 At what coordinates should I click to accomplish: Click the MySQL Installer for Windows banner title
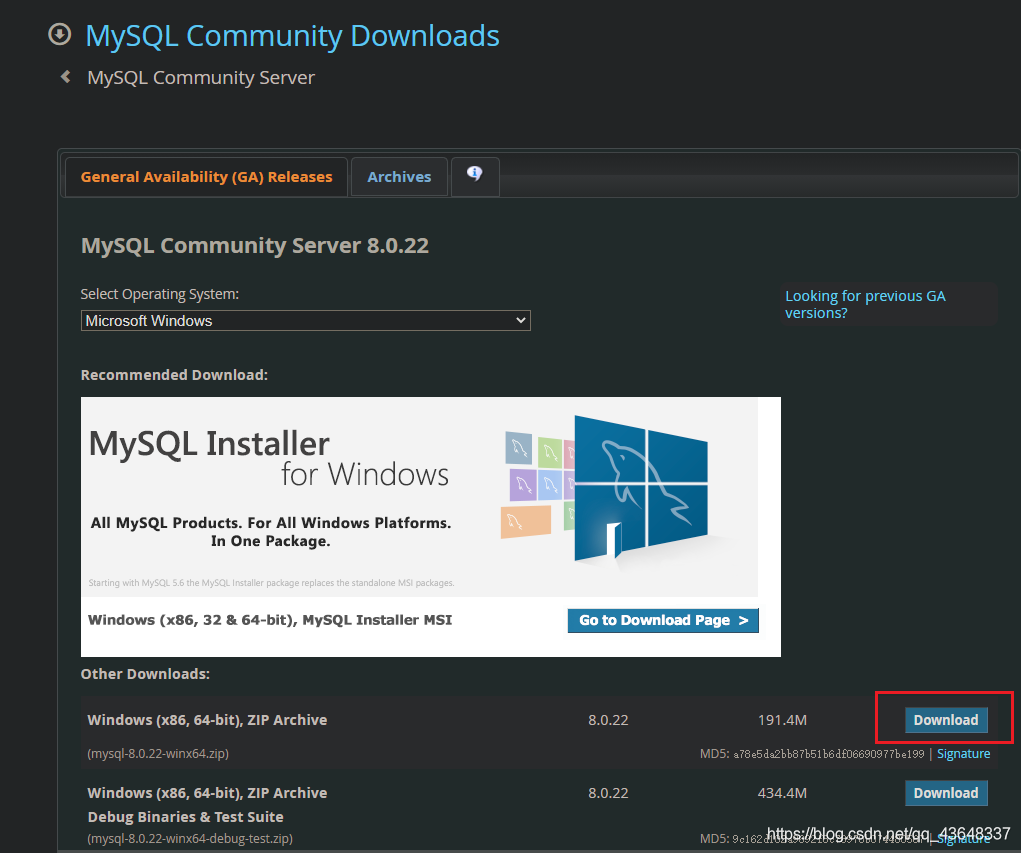point(269,458)
